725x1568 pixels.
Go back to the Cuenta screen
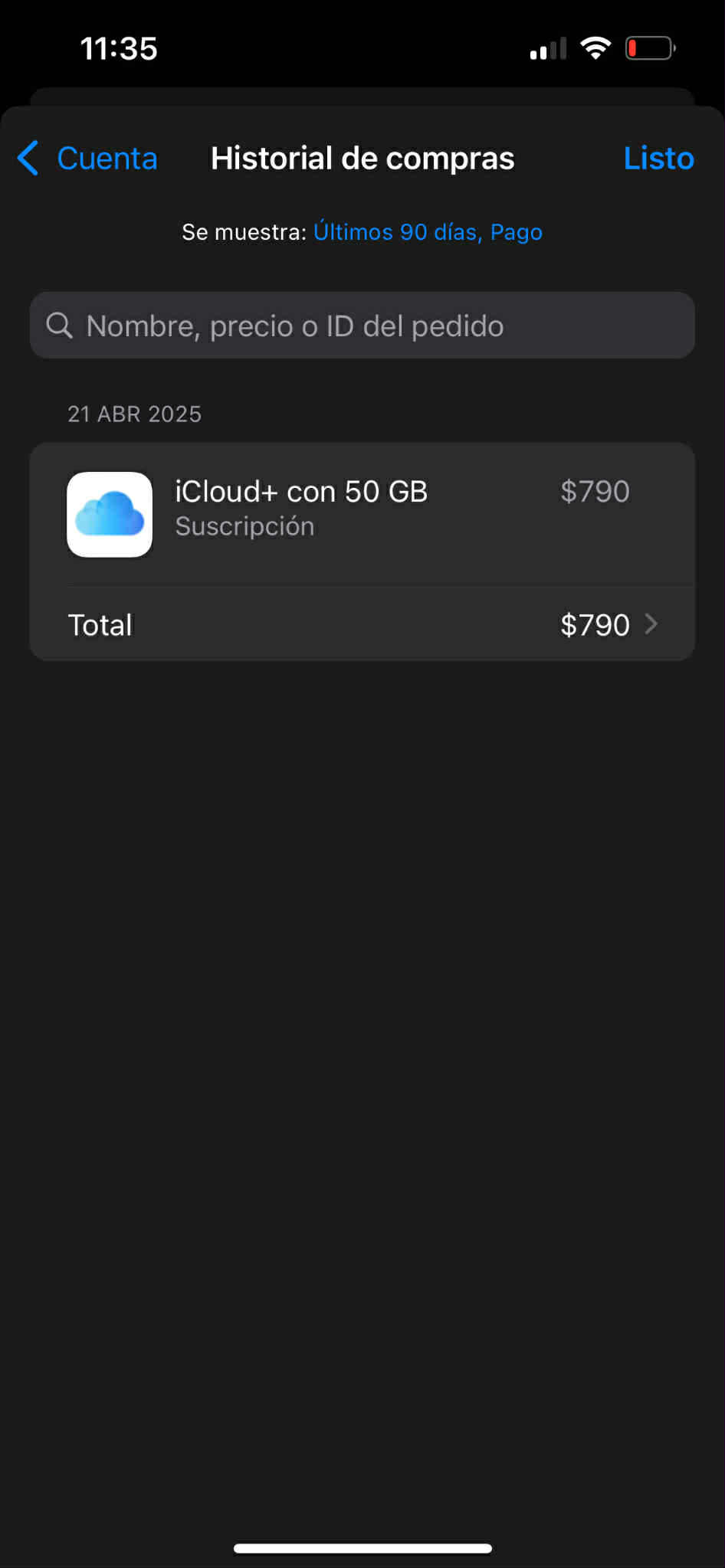click(x=107, y=159)
